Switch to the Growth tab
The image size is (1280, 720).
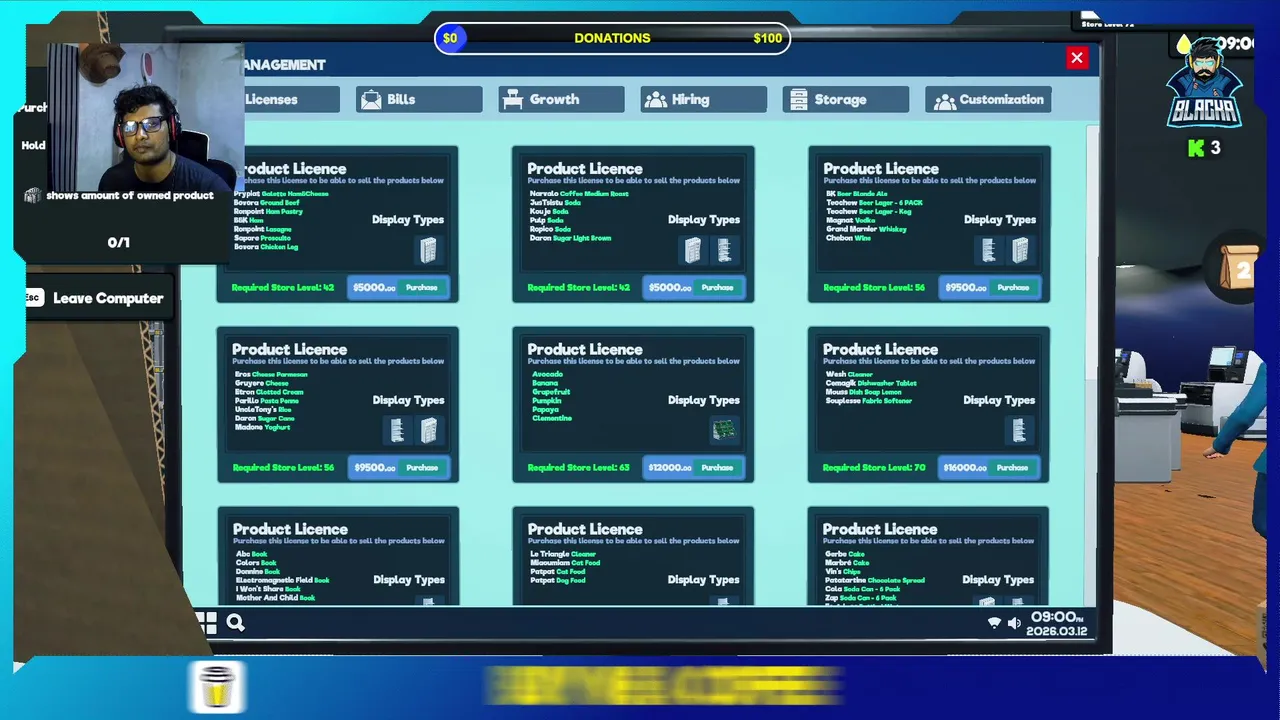tap(561, 100)
